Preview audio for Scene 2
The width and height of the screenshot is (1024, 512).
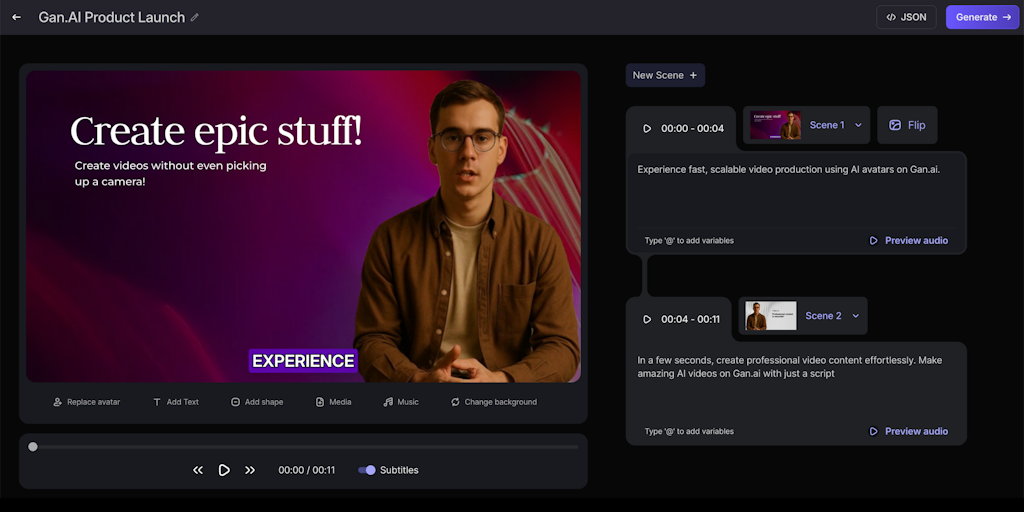(x=908, y=431)
